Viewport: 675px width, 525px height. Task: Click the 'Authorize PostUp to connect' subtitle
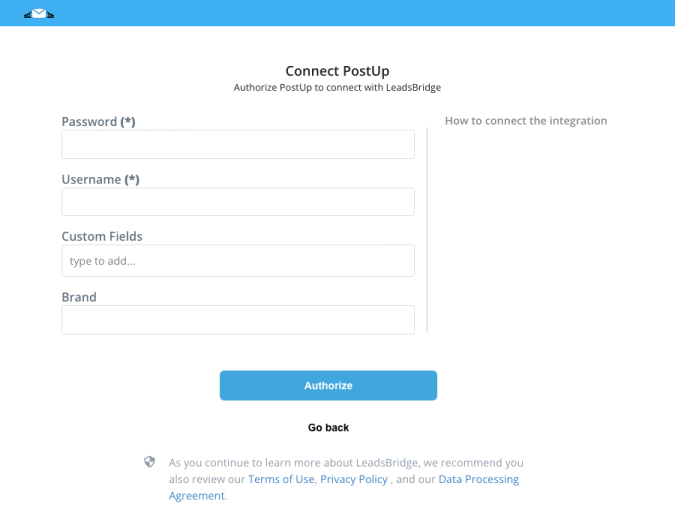pos(338,87)
